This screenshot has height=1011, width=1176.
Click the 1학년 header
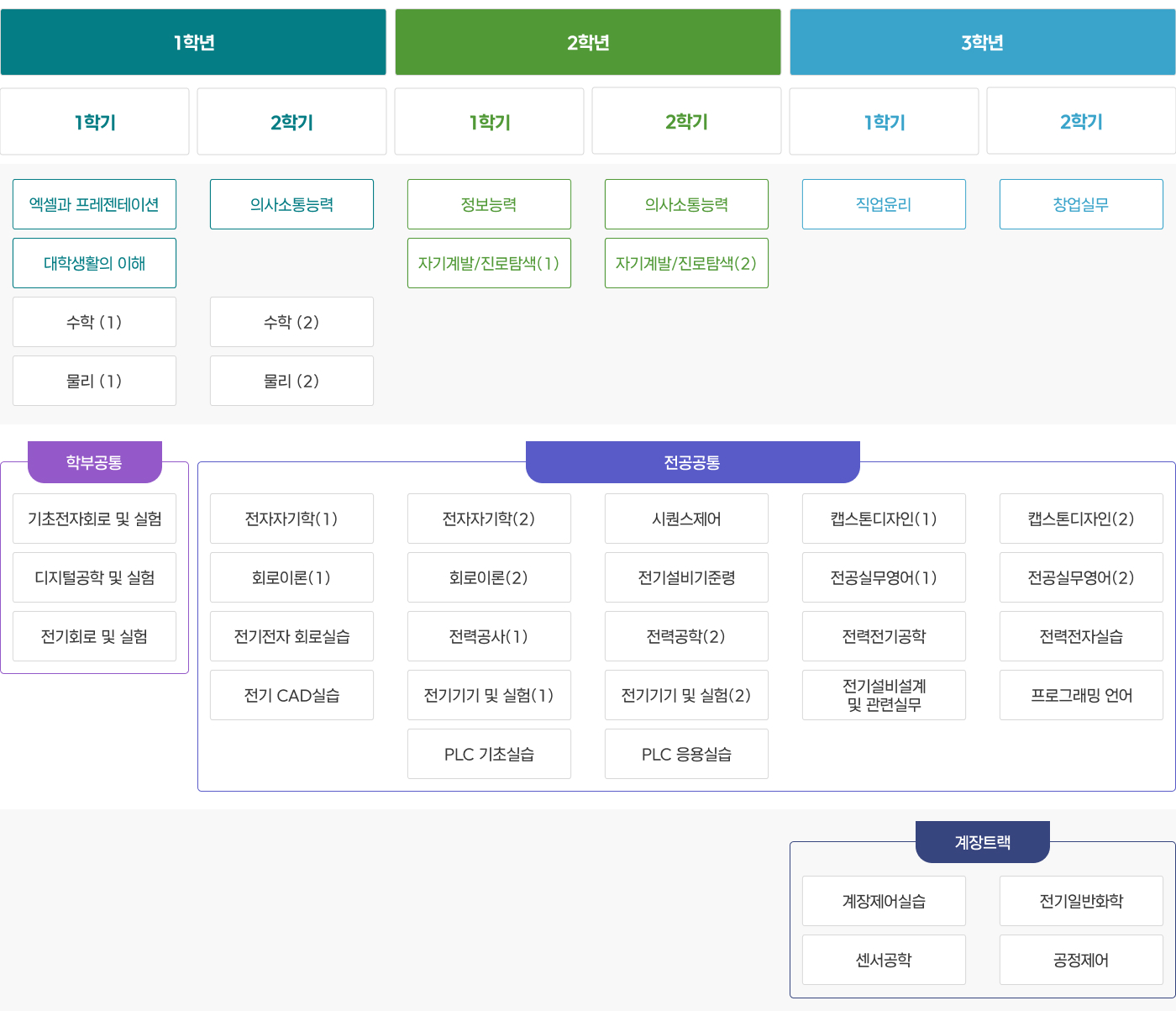click(193, 42)
